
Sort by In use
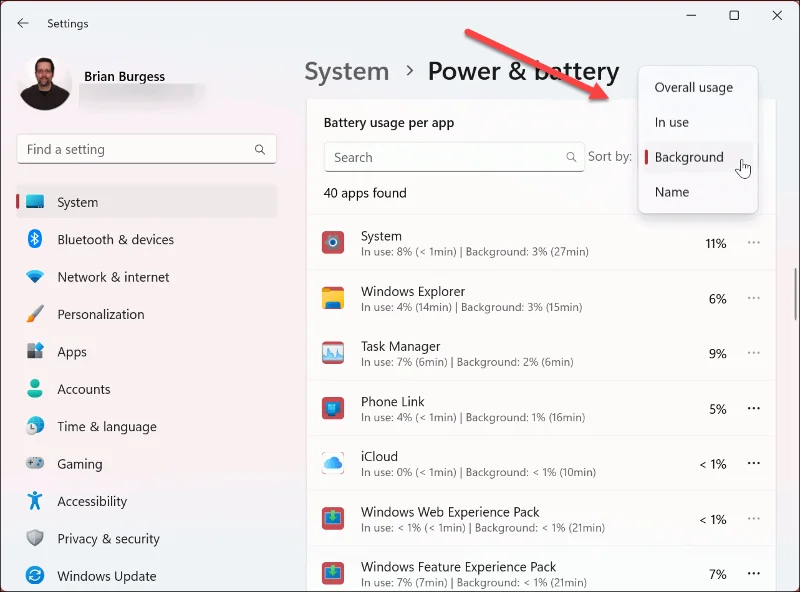point(697,122)
